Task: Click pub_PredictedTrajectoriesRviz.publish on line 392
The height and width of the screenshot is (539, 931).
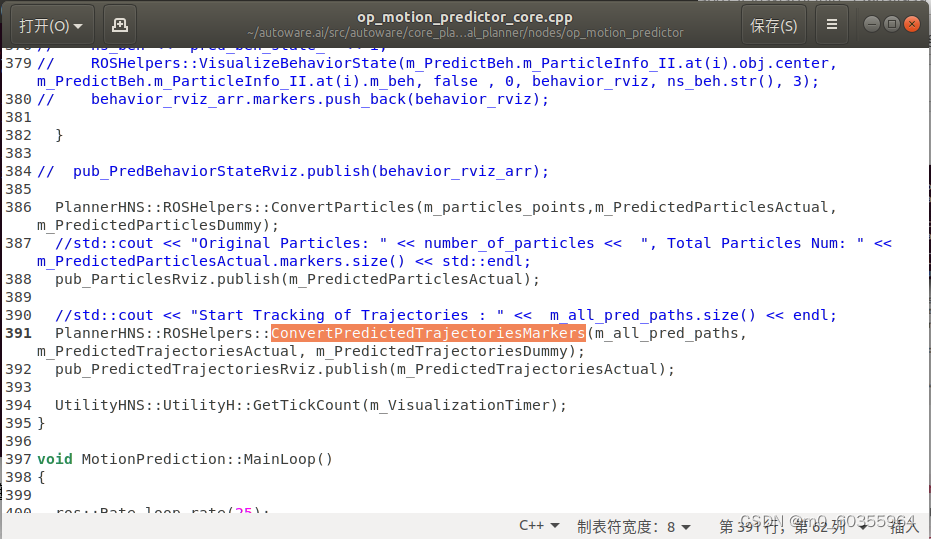Action: [x=221, y=369]
